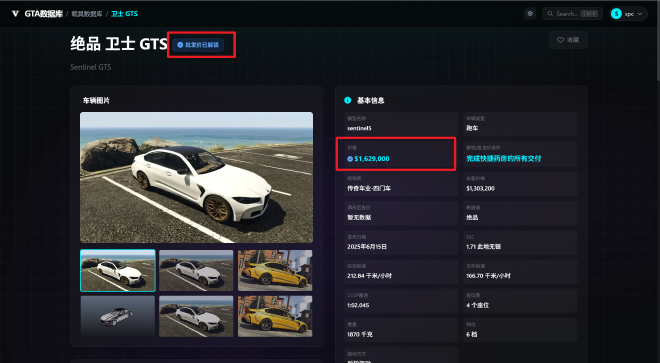The width and height of the screenshot is (660, 363).
Task: Click the 2025年6月15日 release date
Action: [x=367, y=247]
